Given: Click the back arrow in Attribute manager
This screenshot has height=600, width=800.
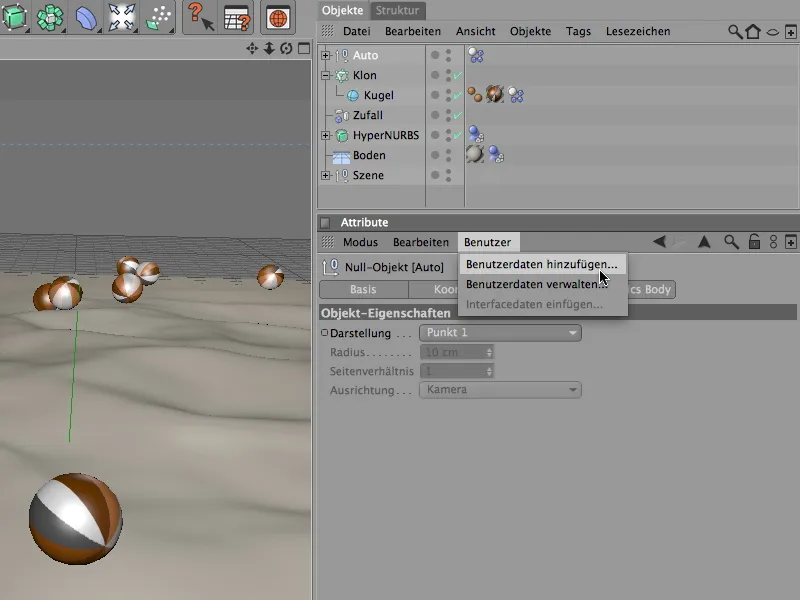Looking at the screenshot, I should [x=660, y=242].
